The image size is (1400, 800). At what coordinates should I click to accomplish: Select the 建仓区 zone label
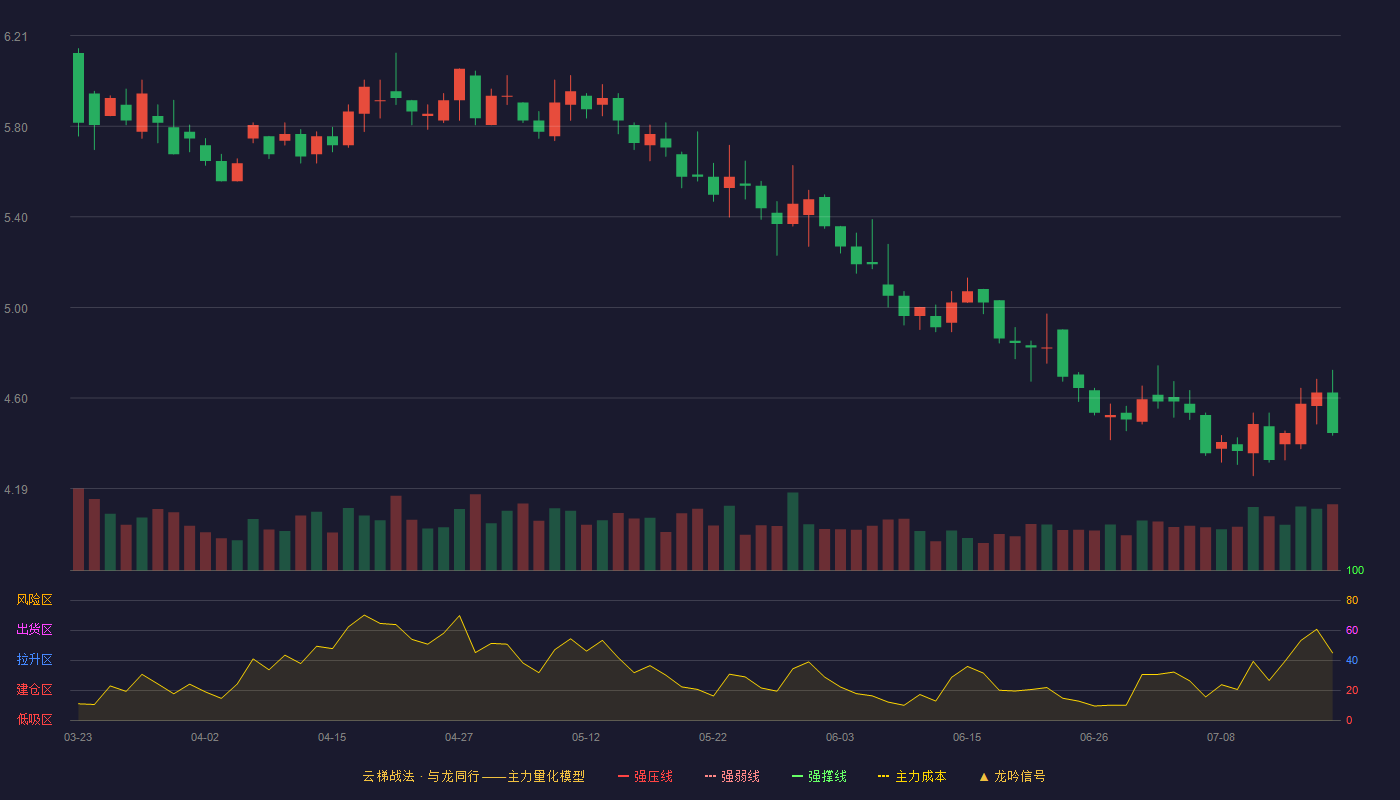pos(34,690)
